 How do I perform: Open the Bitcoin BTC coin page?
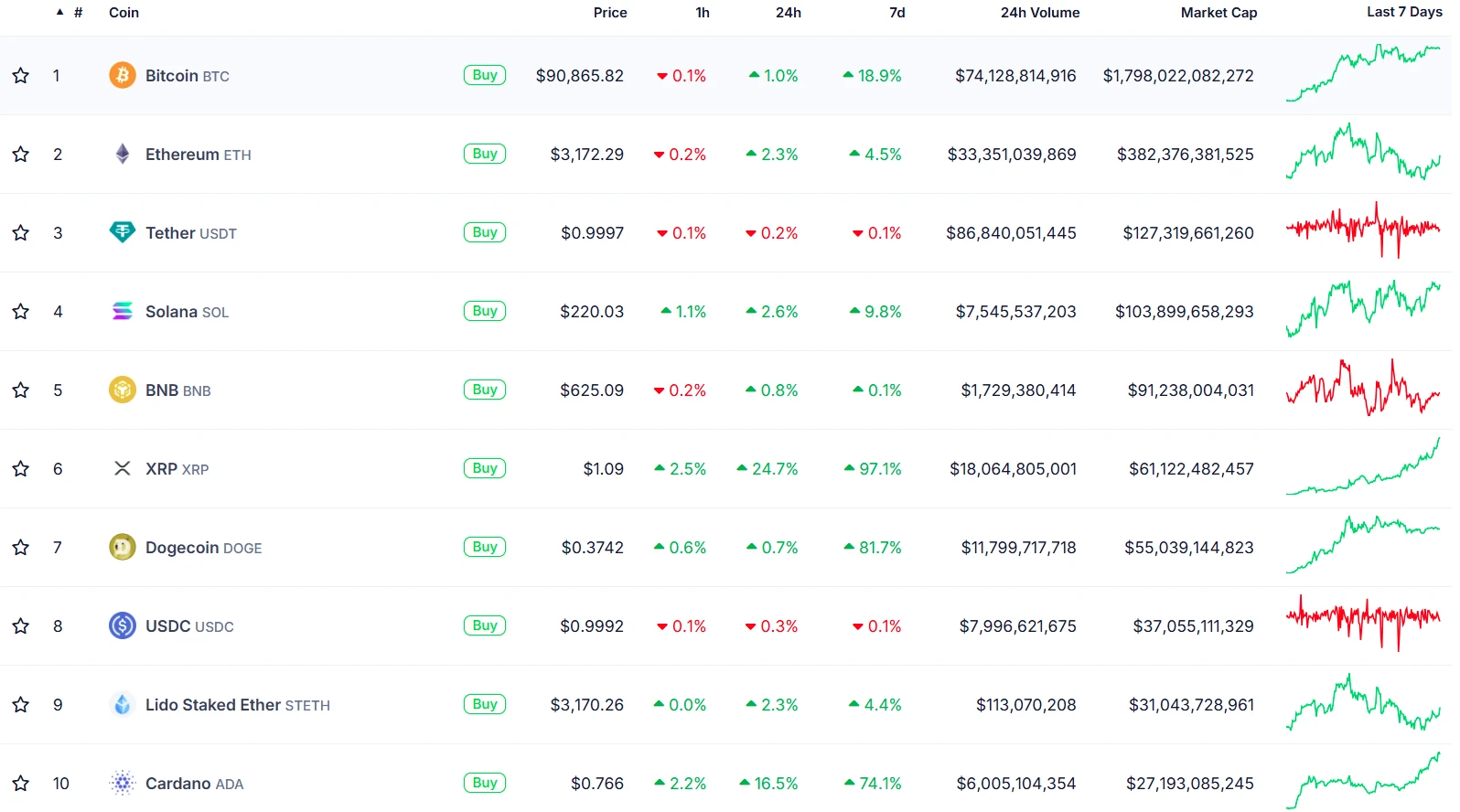[188, 76]
